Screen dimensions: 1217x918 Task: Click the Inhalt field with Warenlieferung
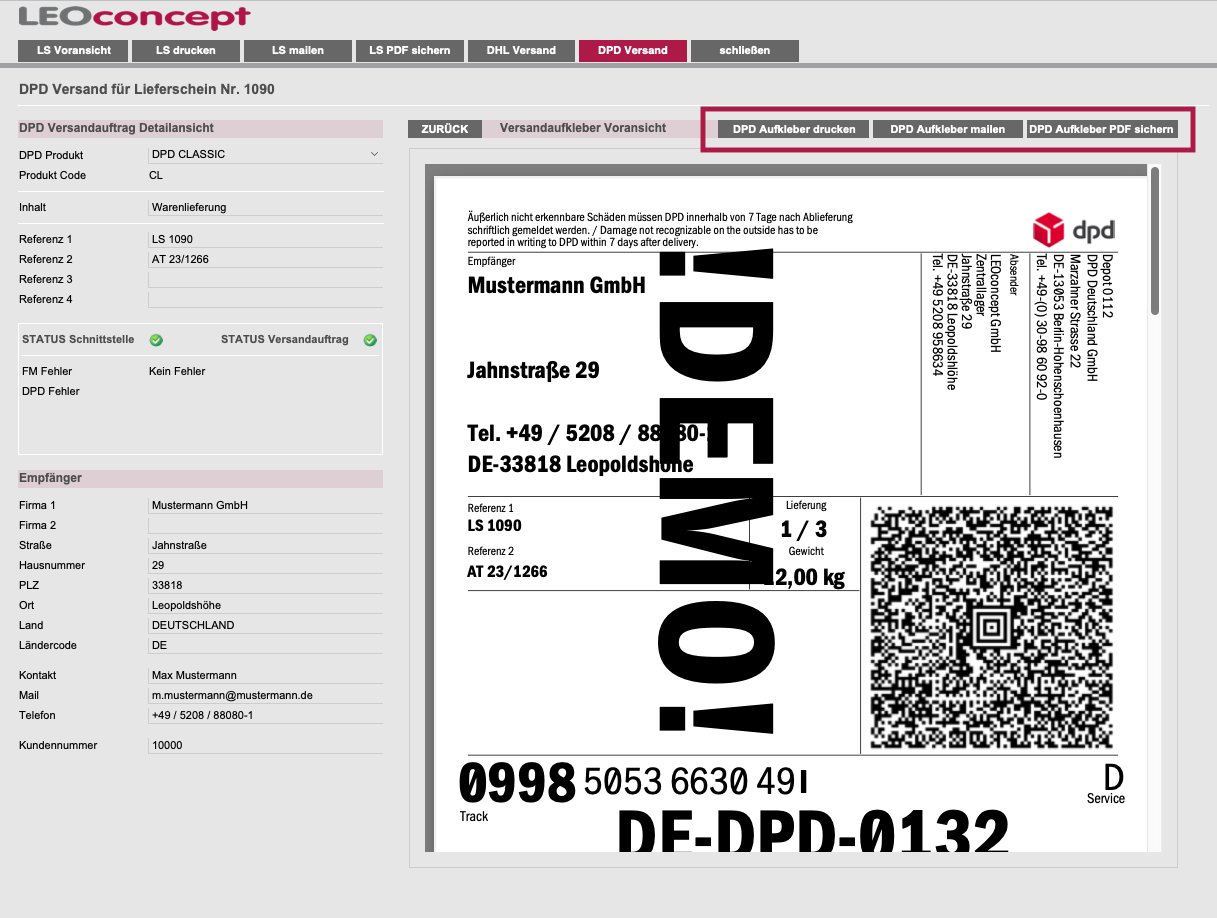tap(265, 207)
